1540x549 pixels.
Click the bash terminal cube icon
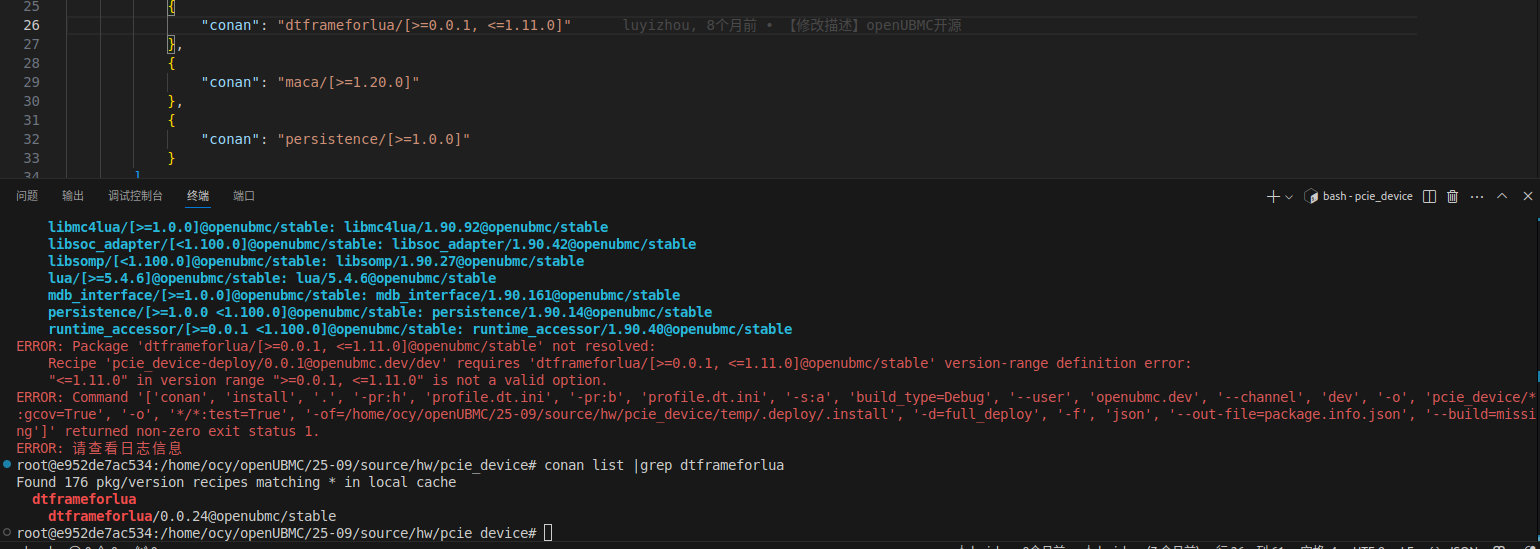click(1311, 197)
